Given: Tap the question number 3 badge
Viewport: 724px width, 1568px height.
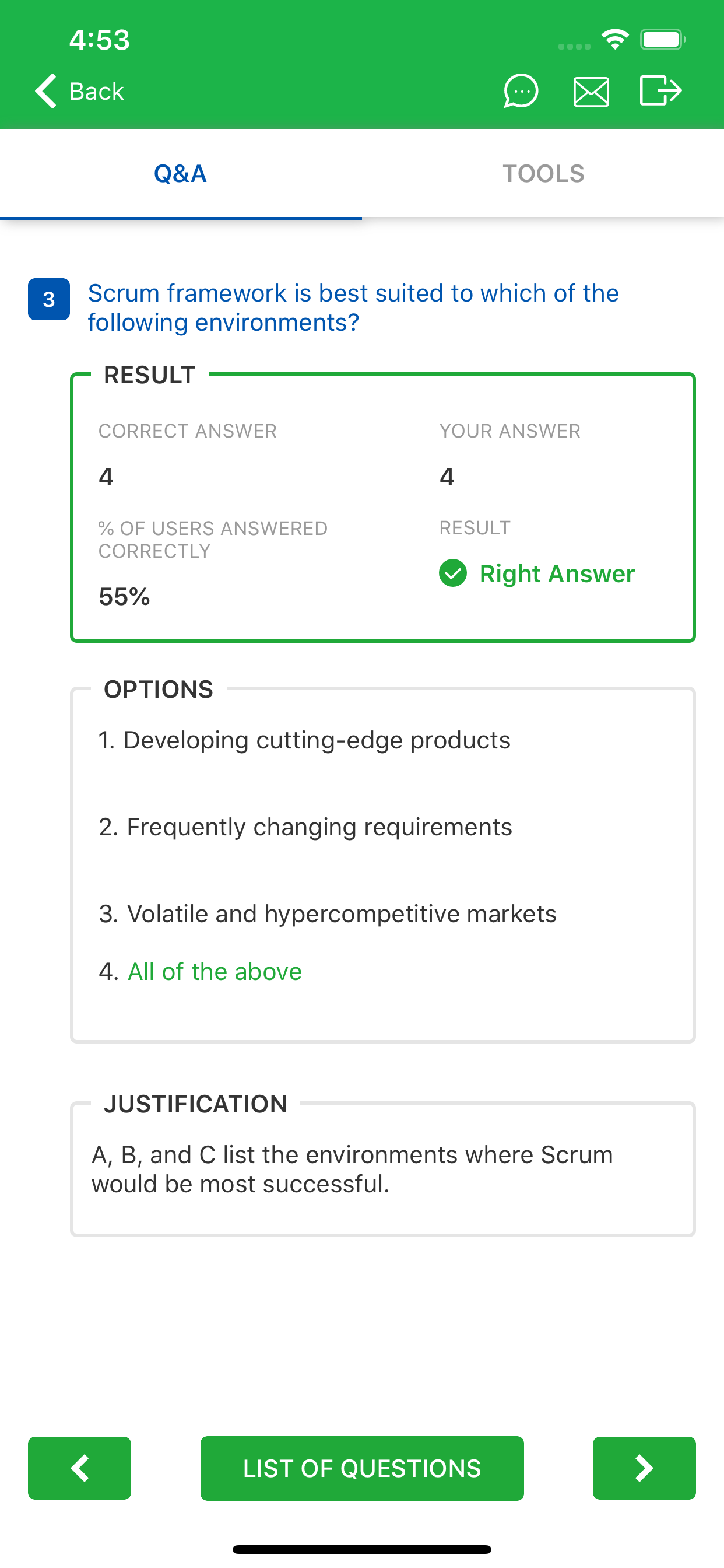Looking at the screenshot, I should tap(48, 299).
